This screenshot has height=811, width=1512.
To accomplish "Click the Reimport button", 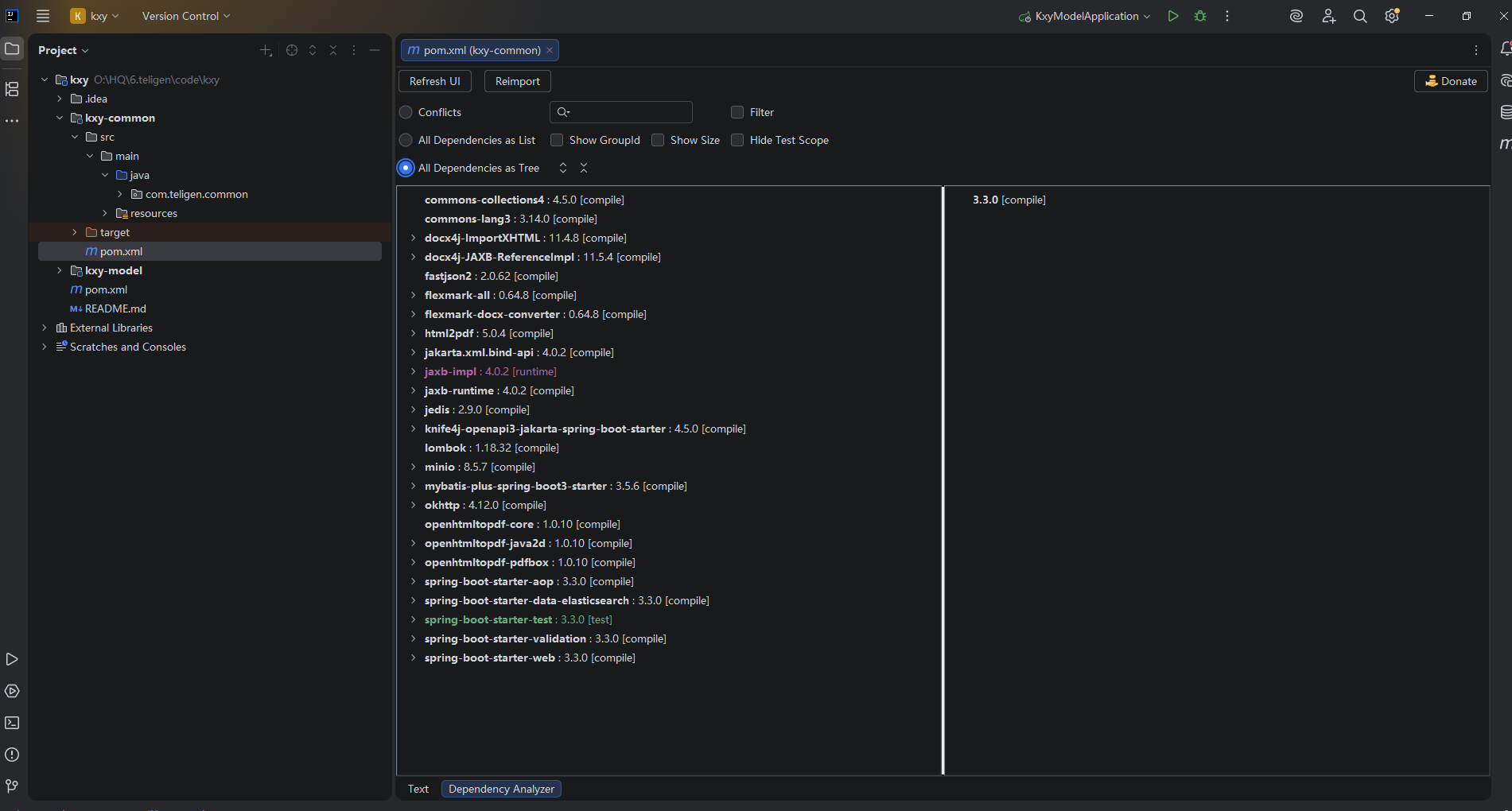I will click(x=518, y=81).
